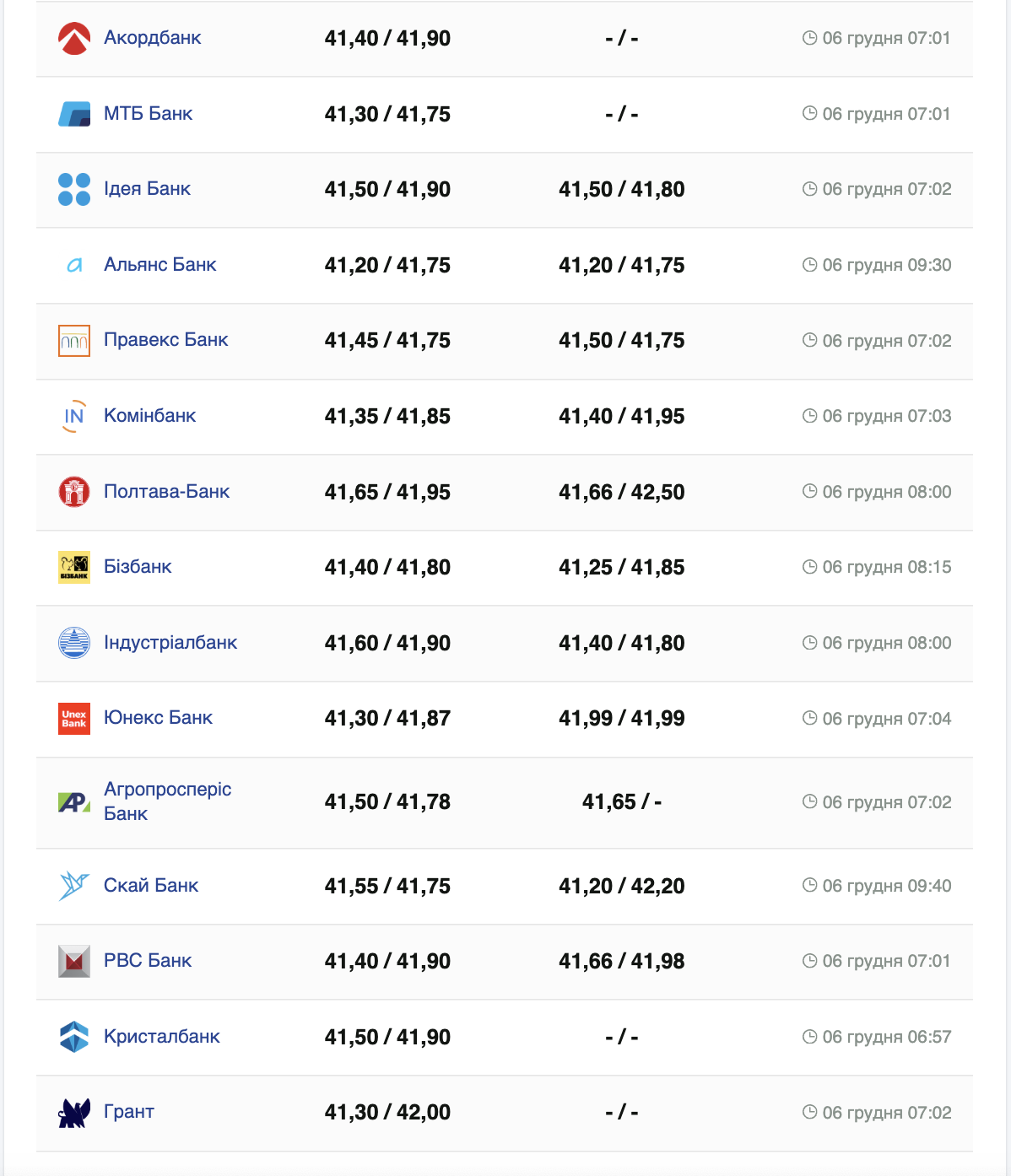Screen dimensions: 1011x1176
Task: Open the Комінбанк bank link
Action: click(149, 416)
